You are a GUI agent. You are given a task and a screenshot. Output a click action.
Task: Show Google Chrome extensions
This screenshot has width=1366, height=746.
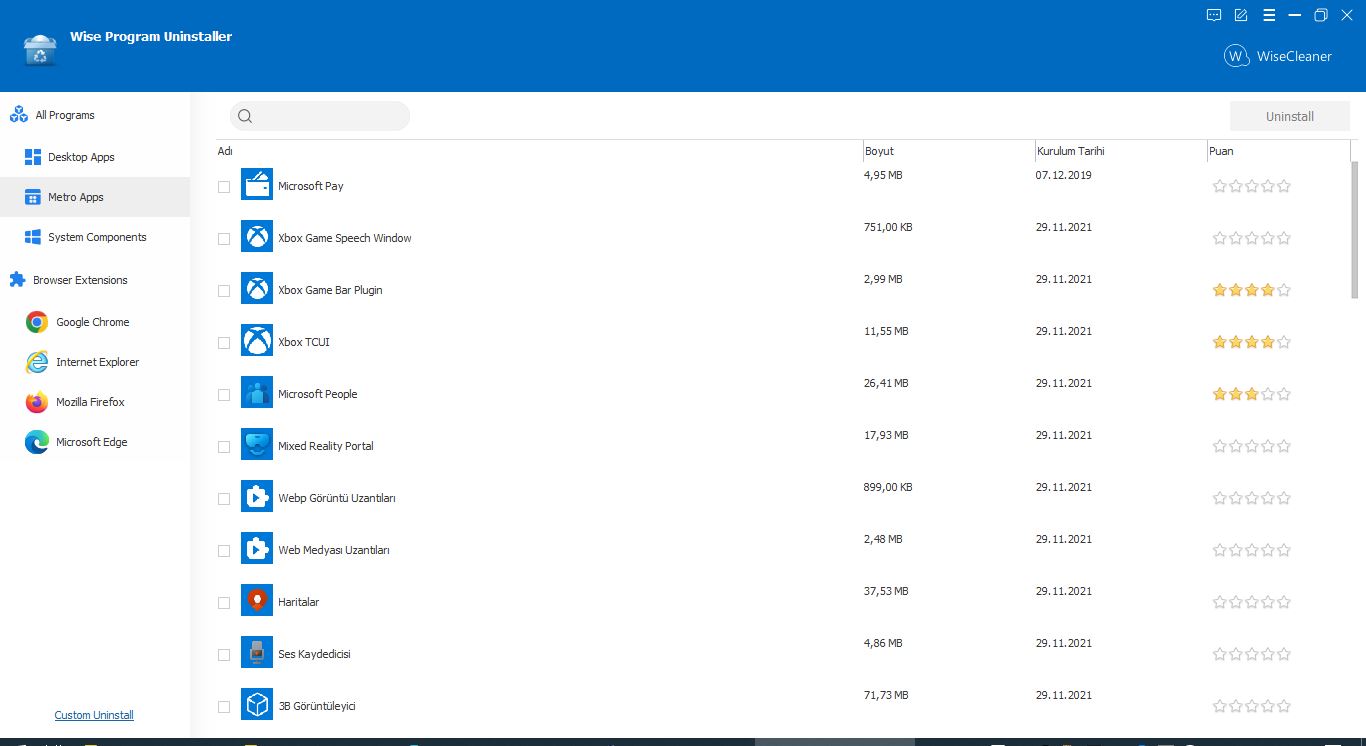tap(95, 322)
